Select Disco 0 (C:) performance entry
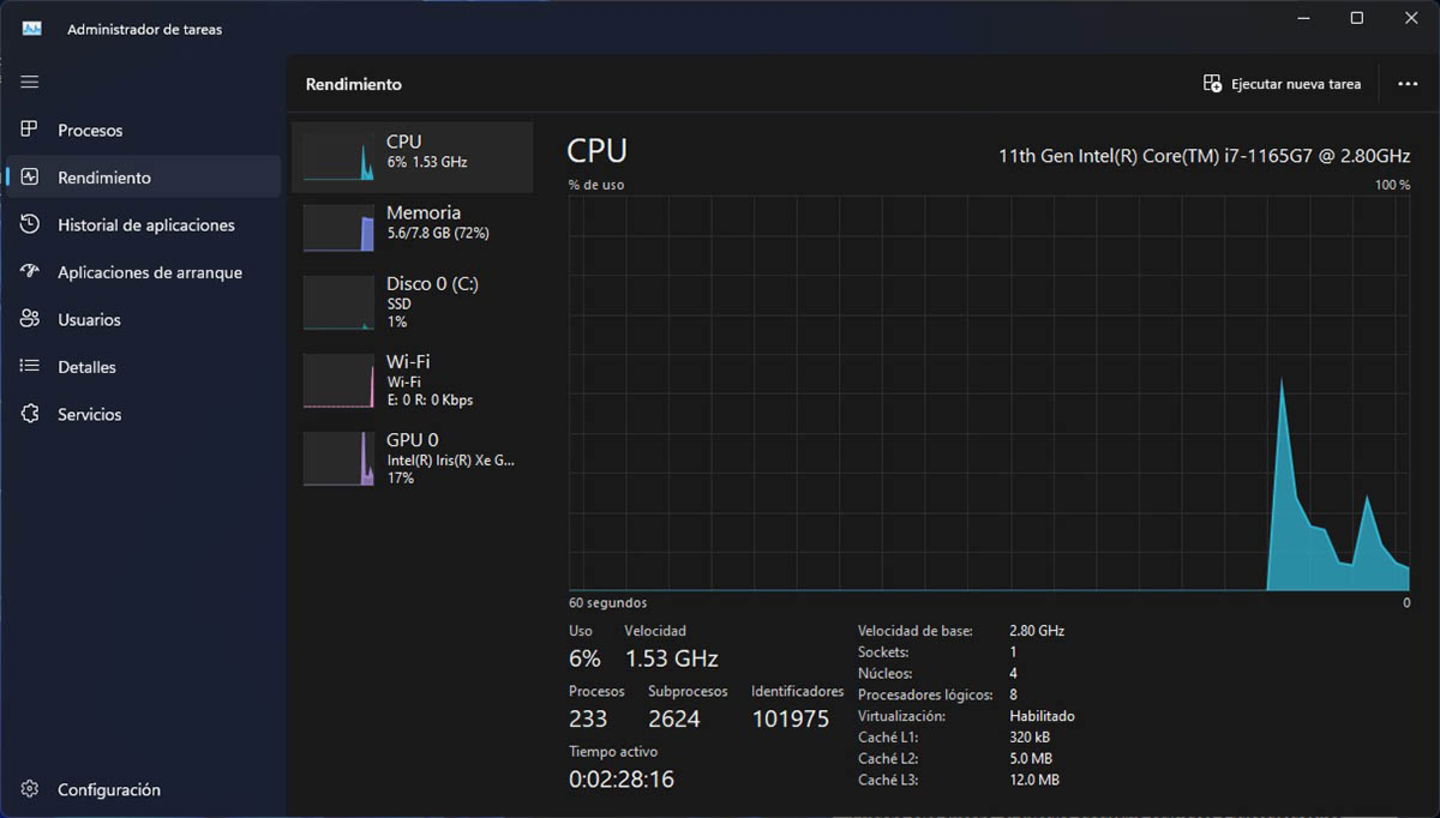The width and height of the screenshot is (1440, 818). click(412, 301)
